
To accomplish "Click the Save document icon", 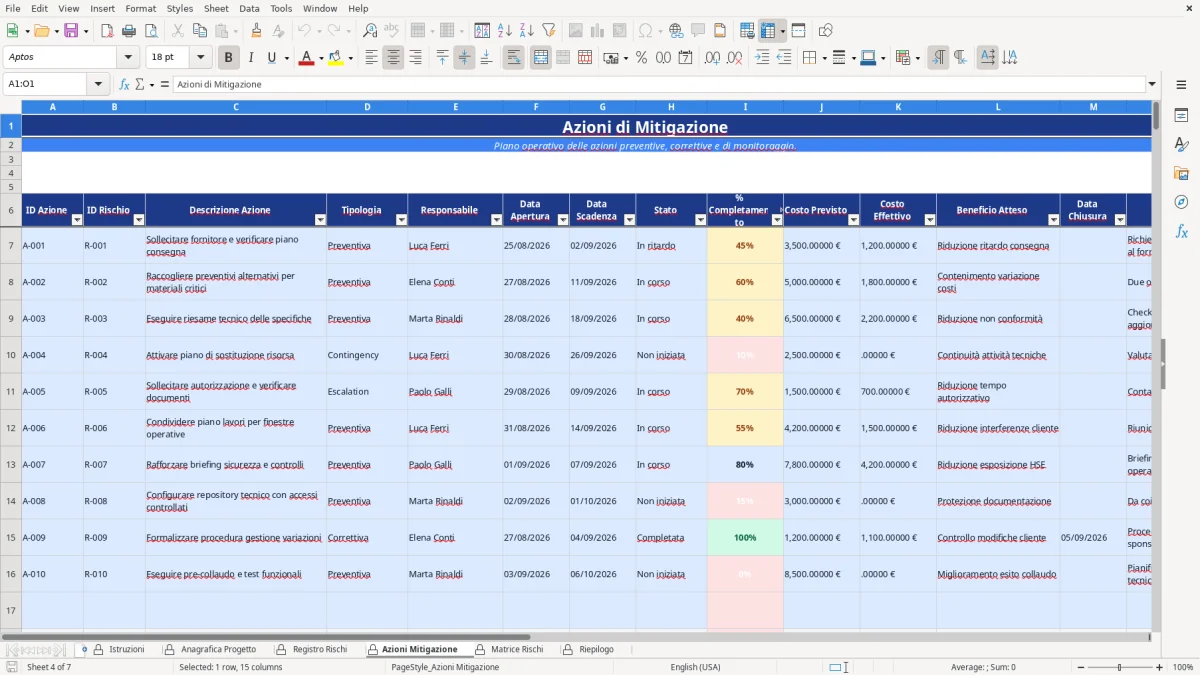I will point(71,31).
